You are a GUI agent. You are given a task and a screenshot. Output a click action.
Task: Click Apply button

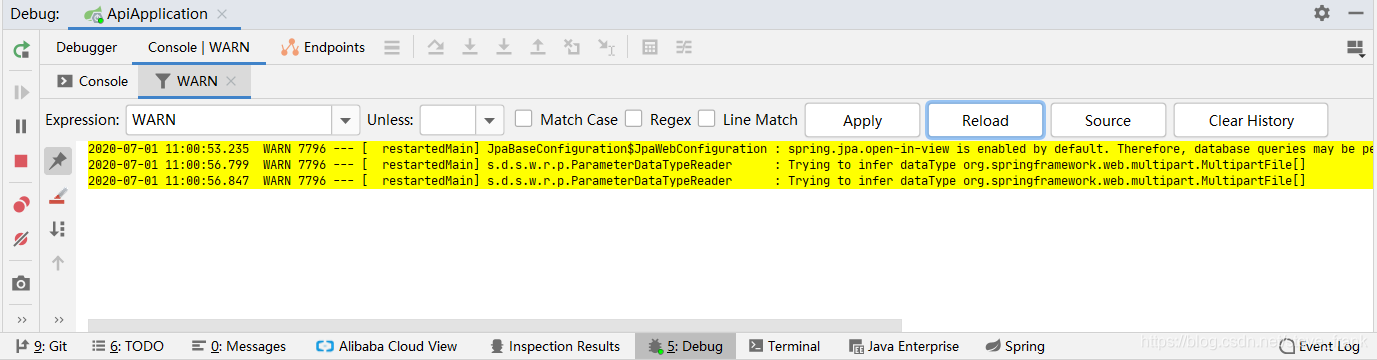862,120
